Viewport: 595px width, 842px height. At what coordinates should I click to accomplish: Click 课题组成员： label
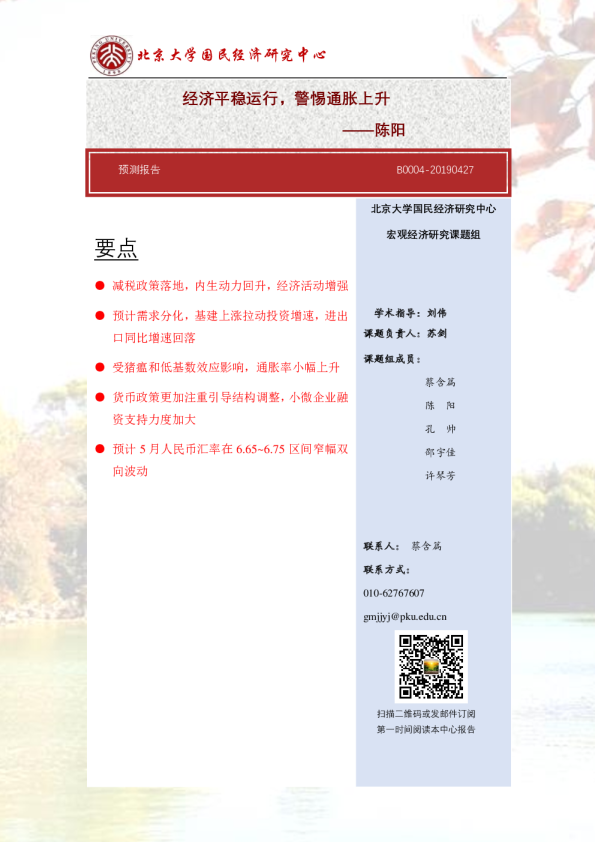point(393,359)
